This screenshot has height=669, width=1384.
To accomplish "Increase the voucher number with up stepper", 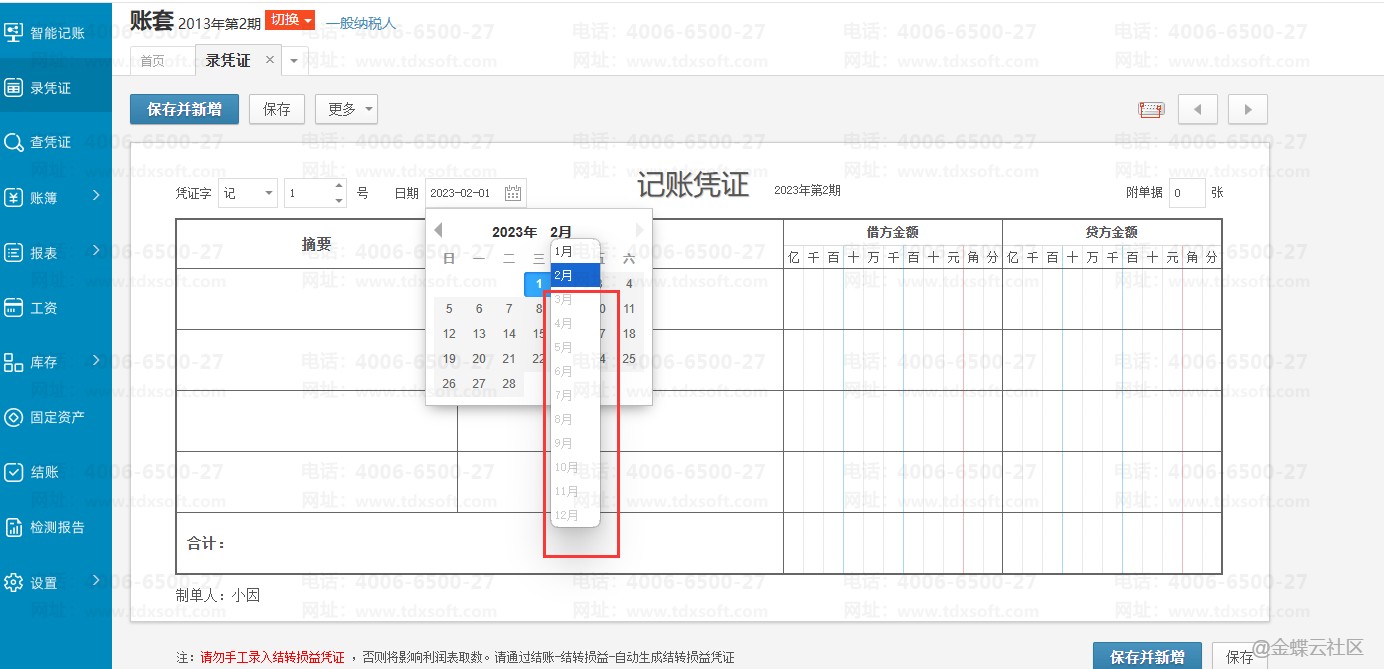I will click(x=339, y=186).
